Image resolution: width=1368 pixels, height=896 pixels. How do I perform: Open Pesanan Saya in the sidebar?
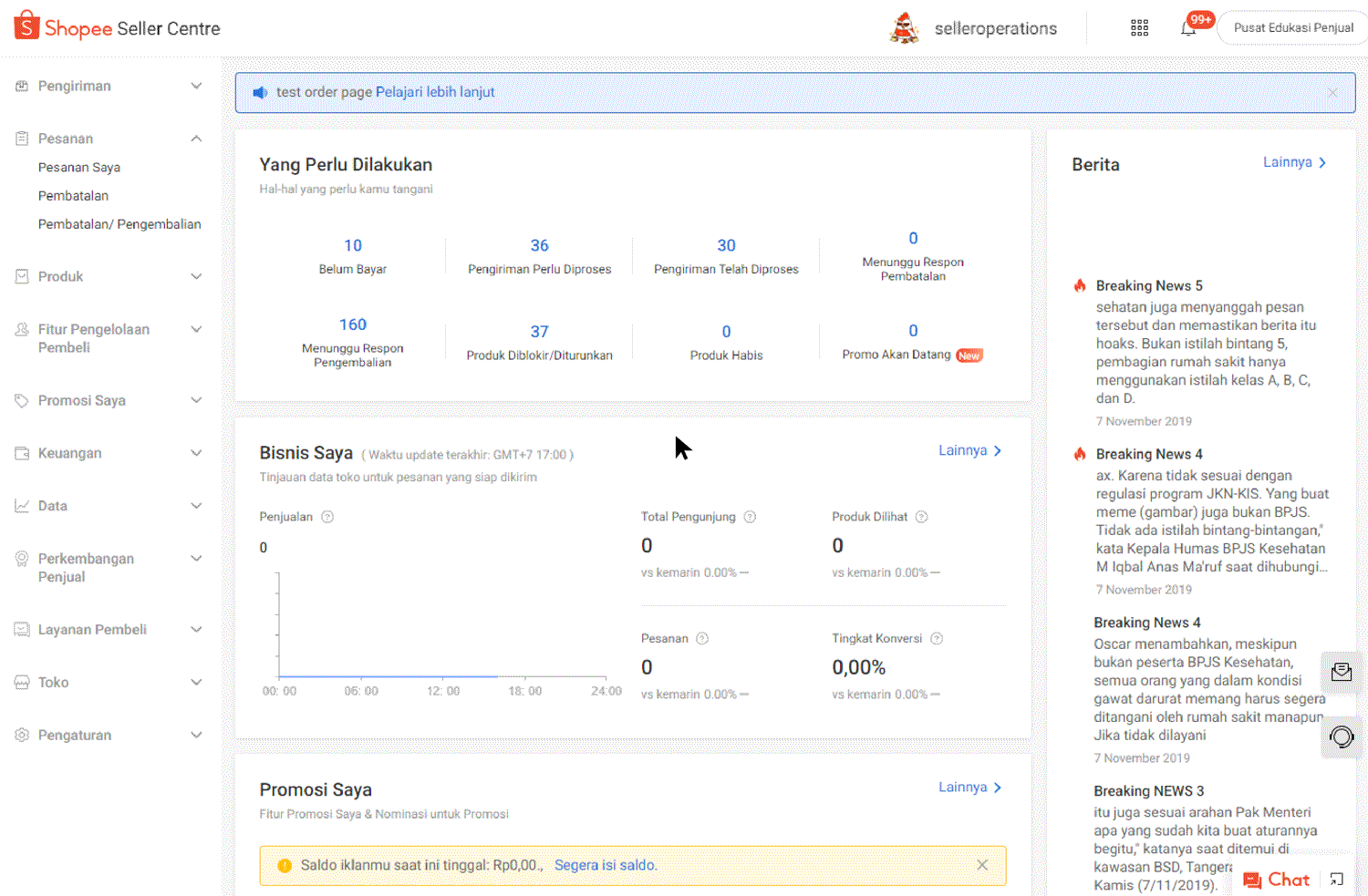pyautogui.click(x=79, y=168)
